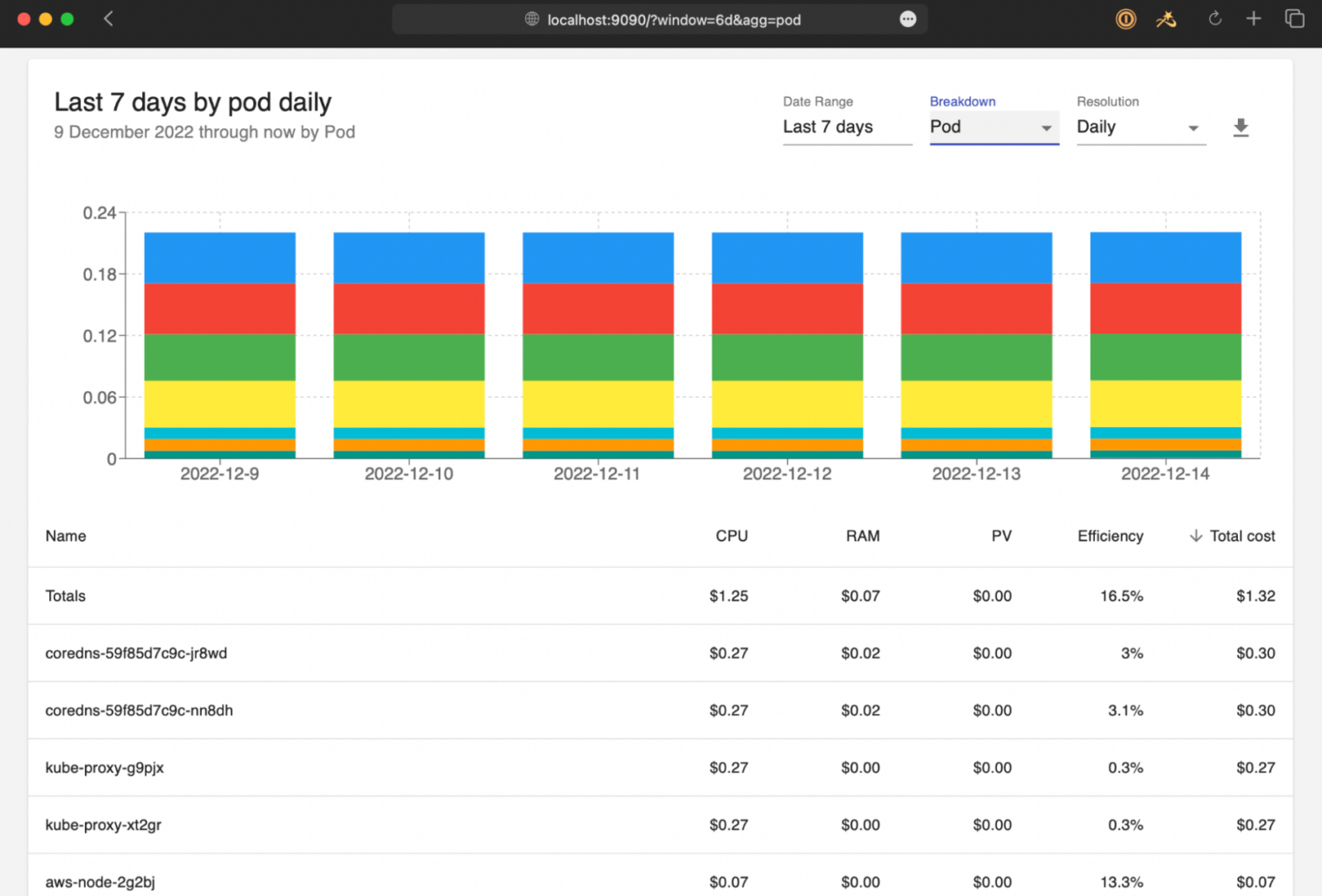The height and width of the screenshot is (896, 1322).
Task: Open the Breakdown Pod dropdown
Action: [993, 127]
